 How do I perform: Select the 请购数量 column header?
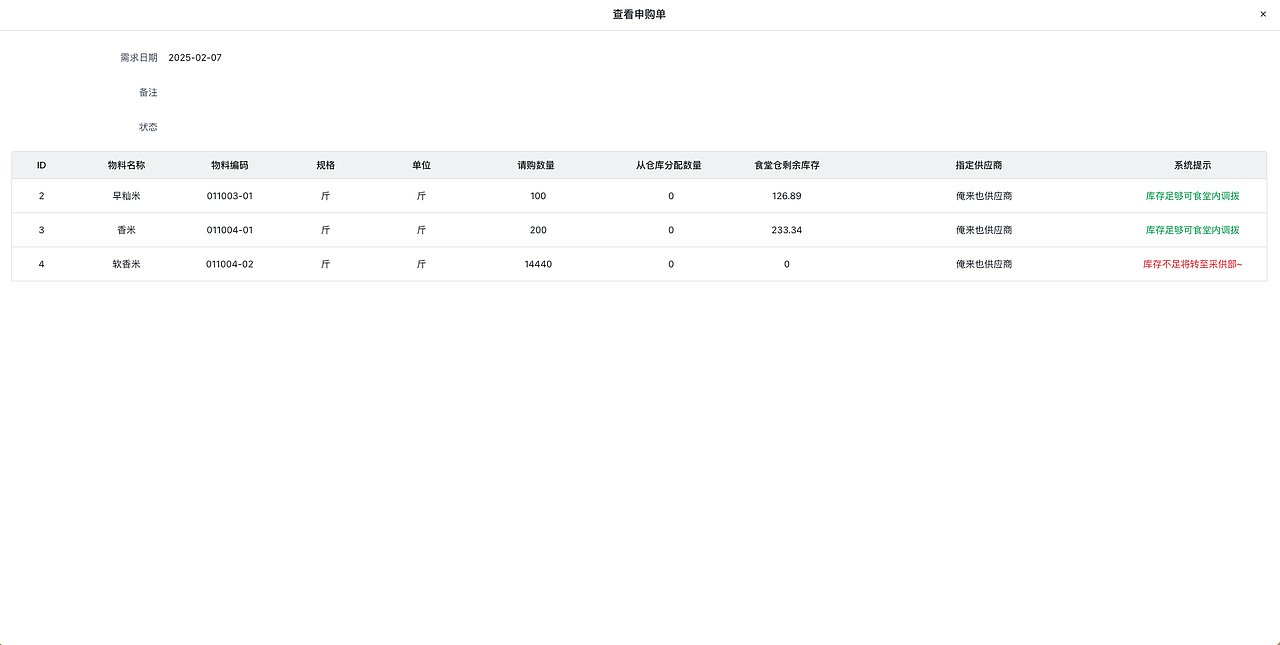536,165
